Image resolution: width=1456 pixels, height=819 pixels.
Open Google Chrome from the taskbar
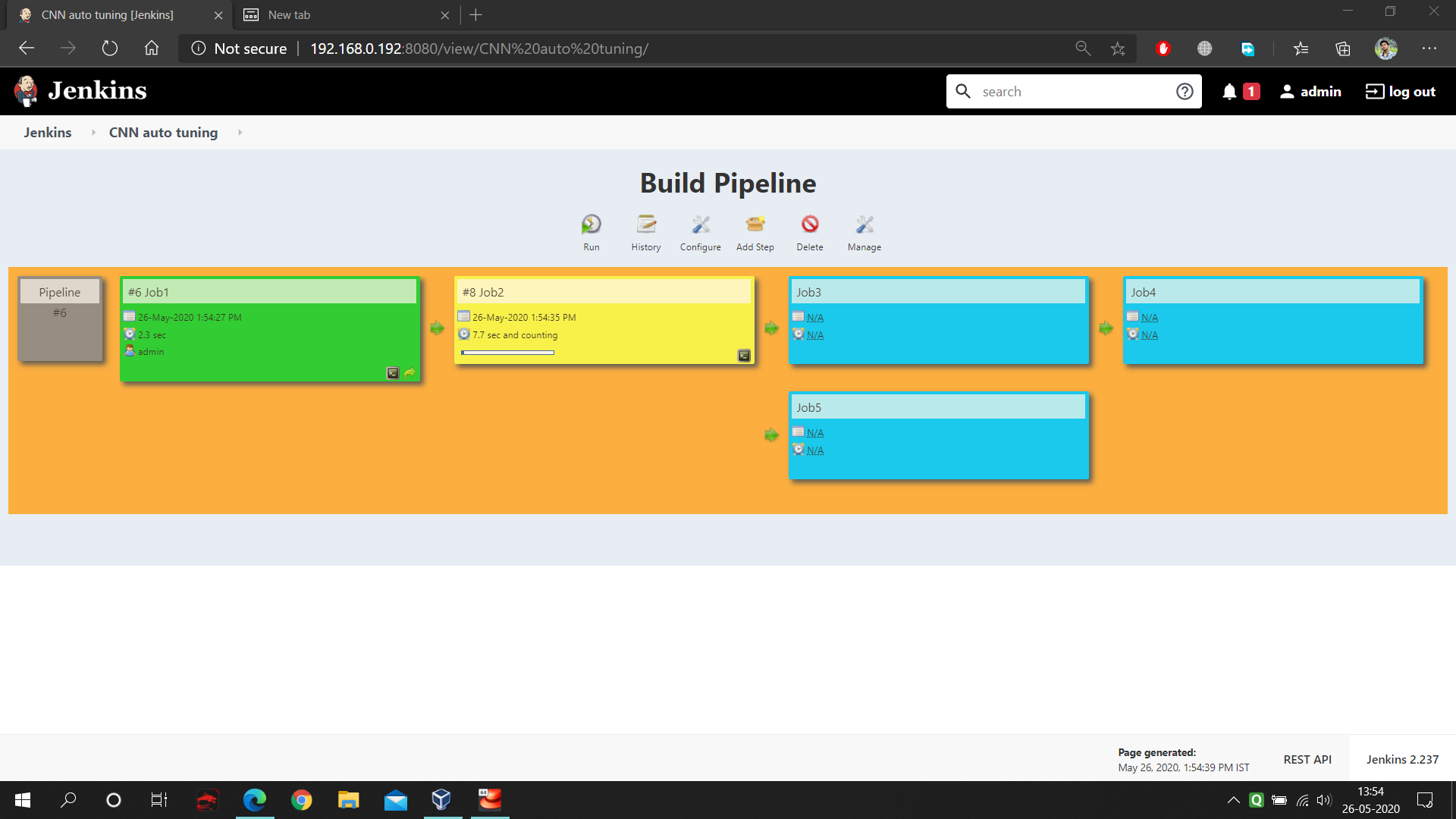tap(302, 799)
